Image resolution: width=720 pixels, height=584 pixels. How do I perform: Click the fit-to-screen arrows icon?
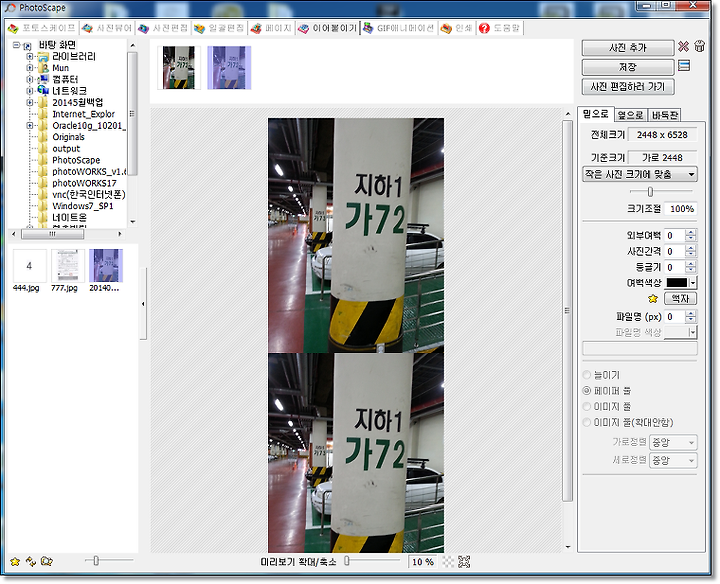[x=464, y=562]
